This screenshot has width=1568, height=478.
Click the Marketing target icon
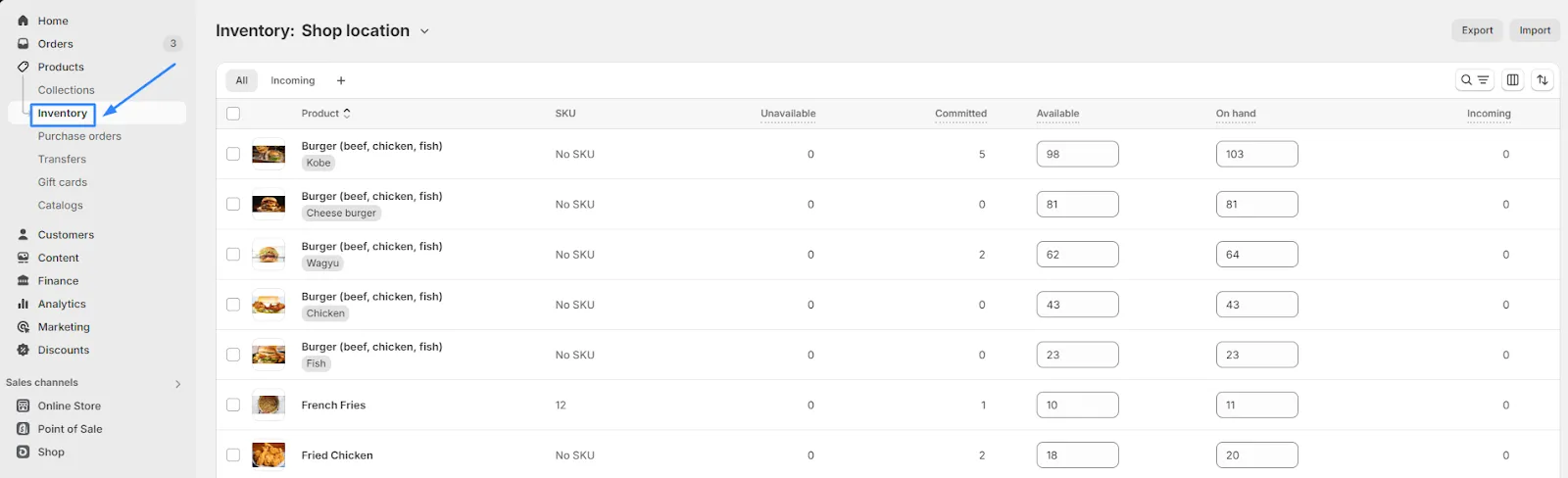tap(24, 327)
